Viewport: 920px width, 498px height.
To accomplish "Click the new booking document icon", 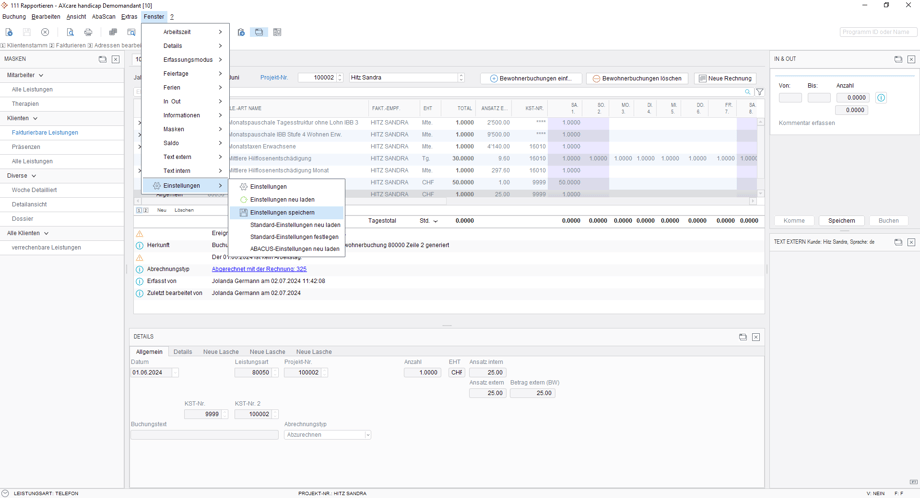I will point(9,32).
